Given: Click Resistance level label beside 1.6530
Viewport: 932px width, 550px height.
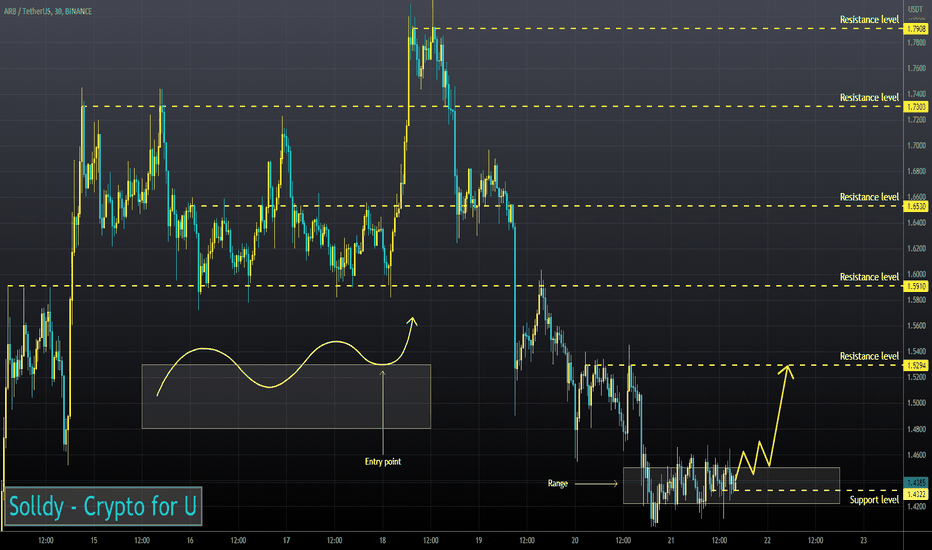Looking at the screenshot, I should point(869,197).
